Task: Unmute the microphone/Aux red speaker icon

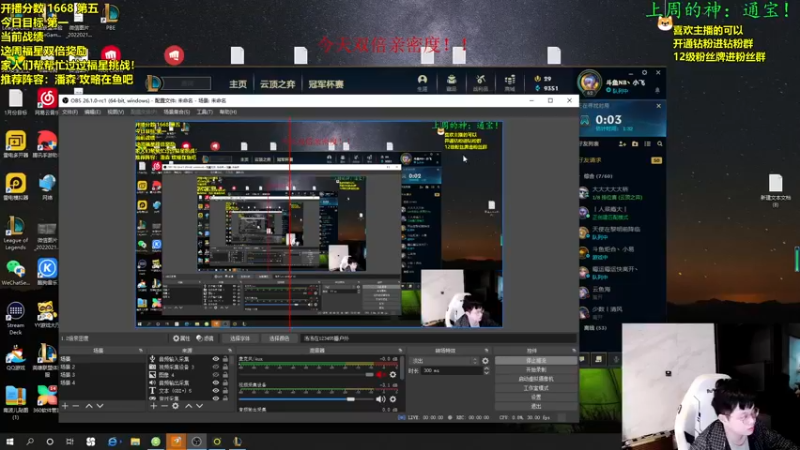Action: pos(381,374)
